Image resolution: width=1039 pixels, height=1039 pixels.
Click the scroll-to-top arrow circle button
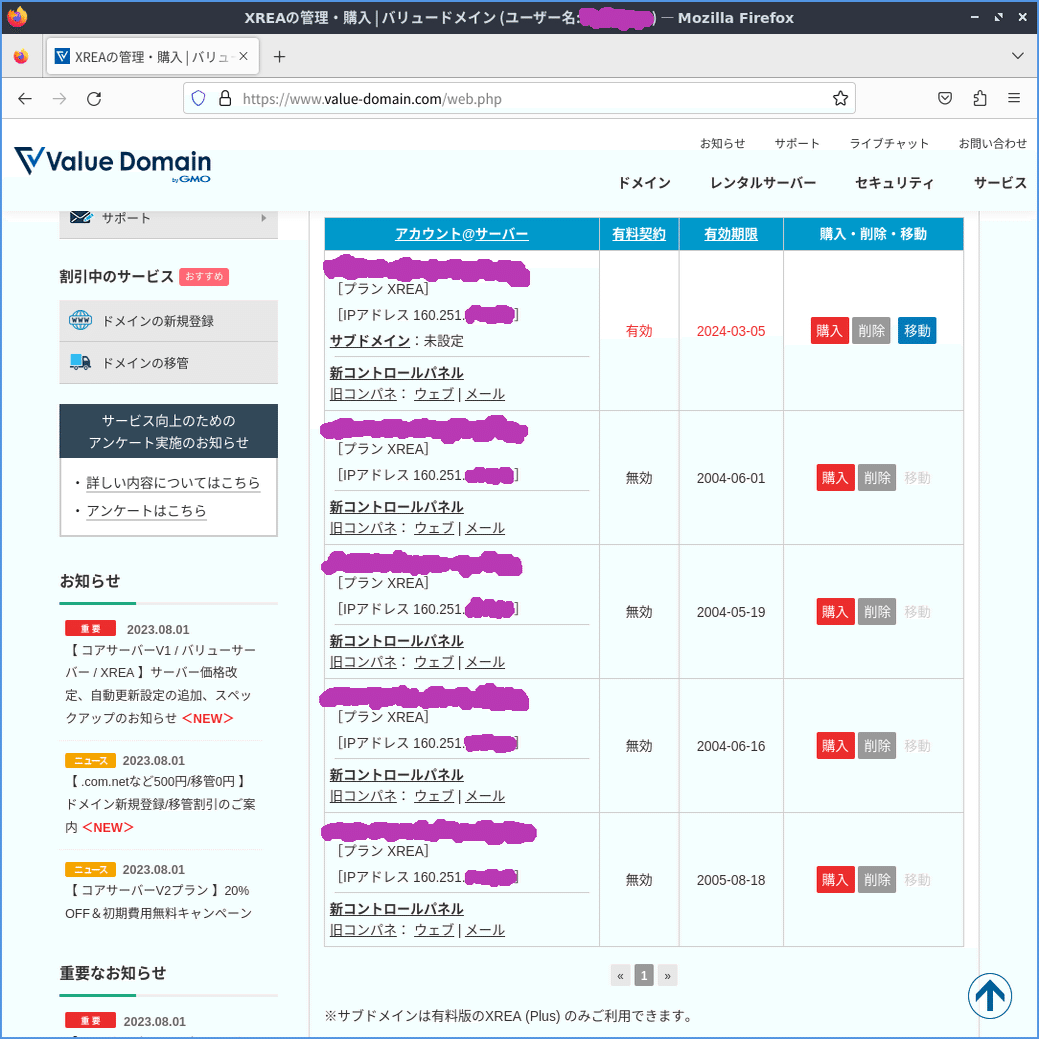coord(989,995)
